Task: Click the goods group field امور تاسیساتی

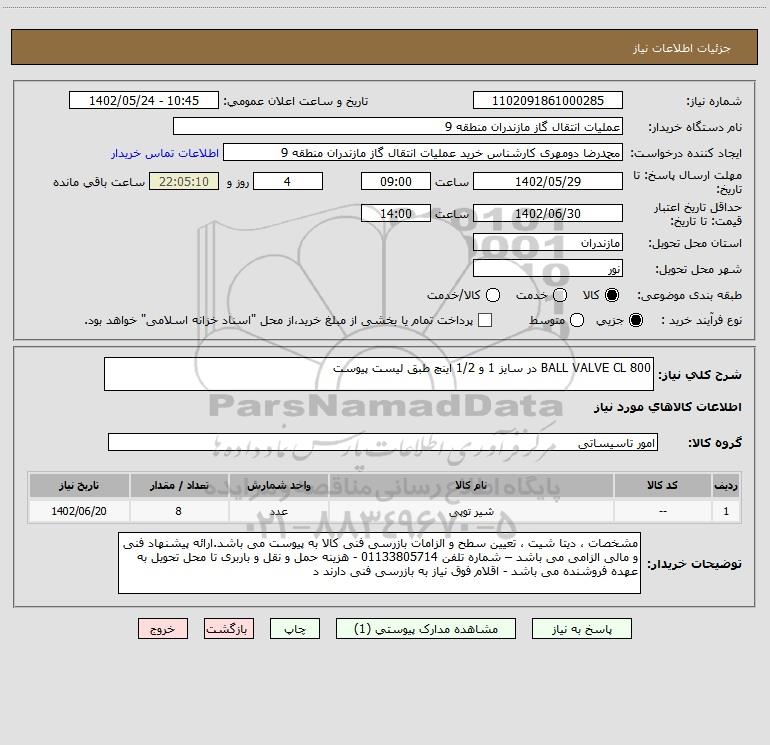Action: coord(383,442)
